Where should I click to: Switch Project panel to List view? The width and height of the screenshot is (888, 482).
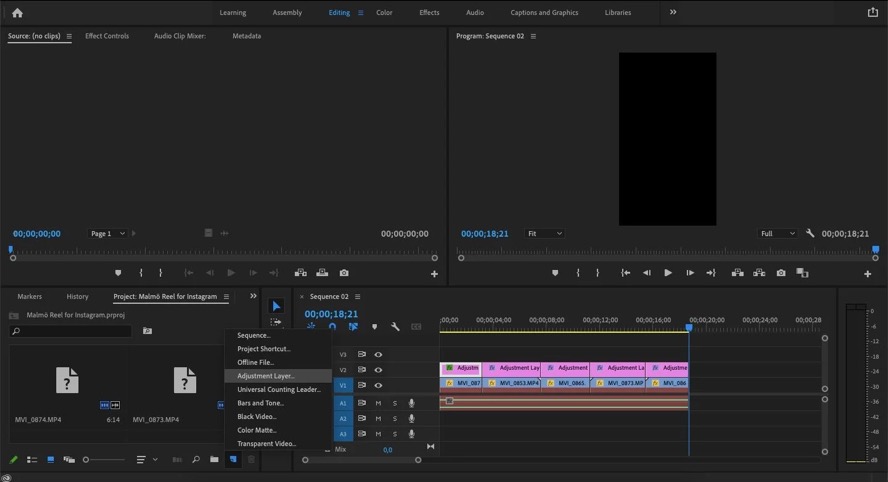(x=32, y=459)
